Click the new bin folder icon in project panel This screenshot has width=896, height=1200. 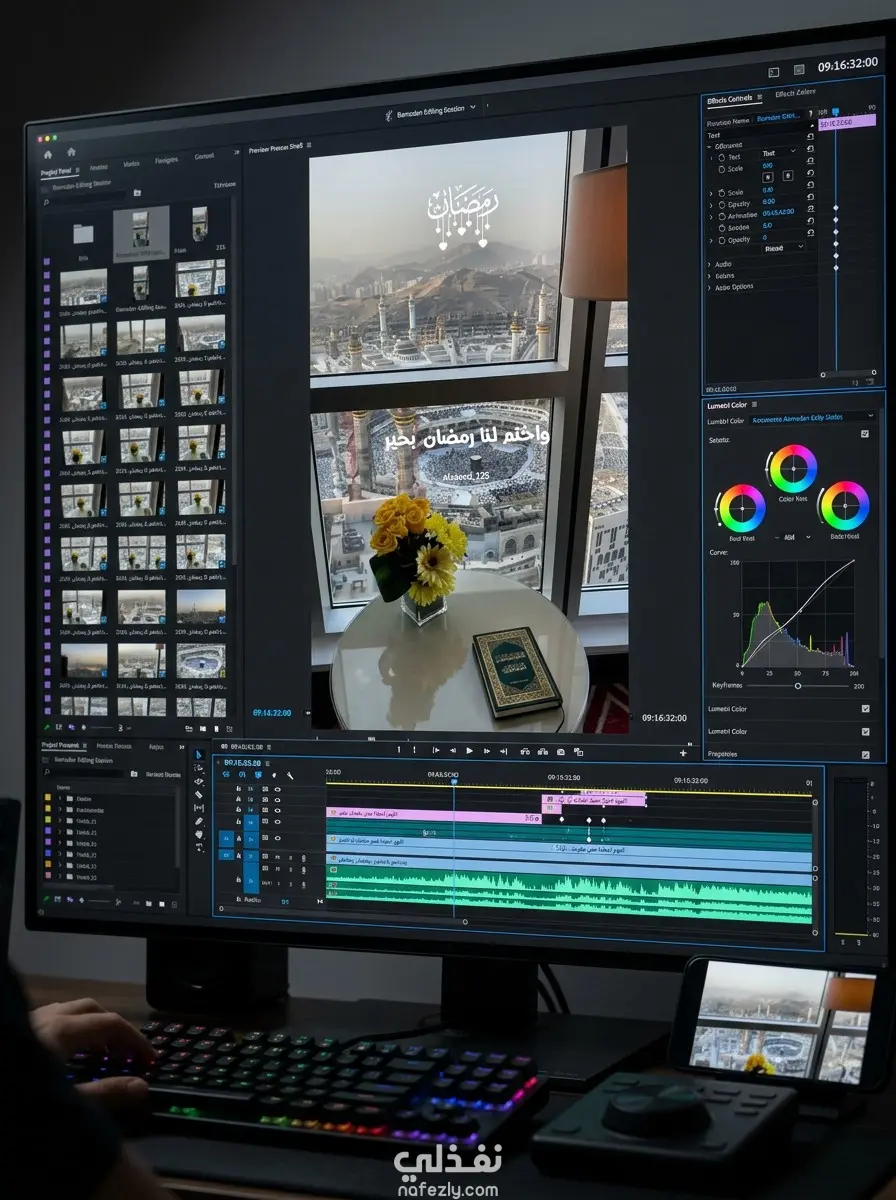pyautogui.click(x=137, y=192)
